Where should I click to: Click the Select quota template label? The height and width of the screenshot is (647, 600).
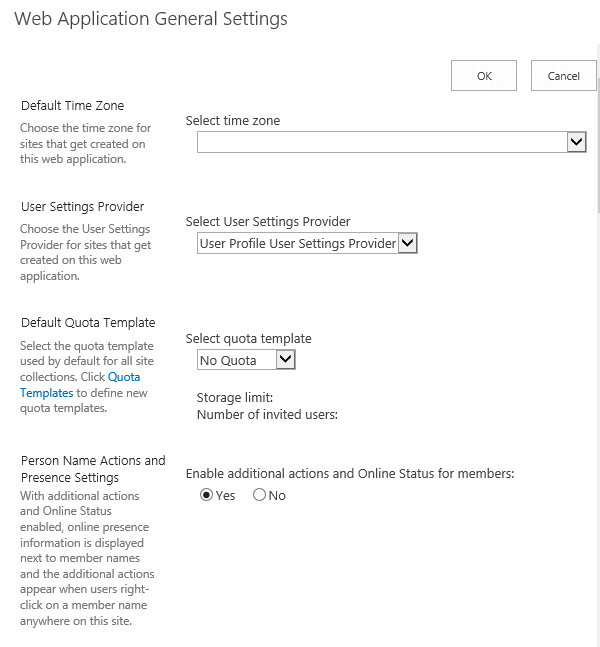tap(249, 338)
